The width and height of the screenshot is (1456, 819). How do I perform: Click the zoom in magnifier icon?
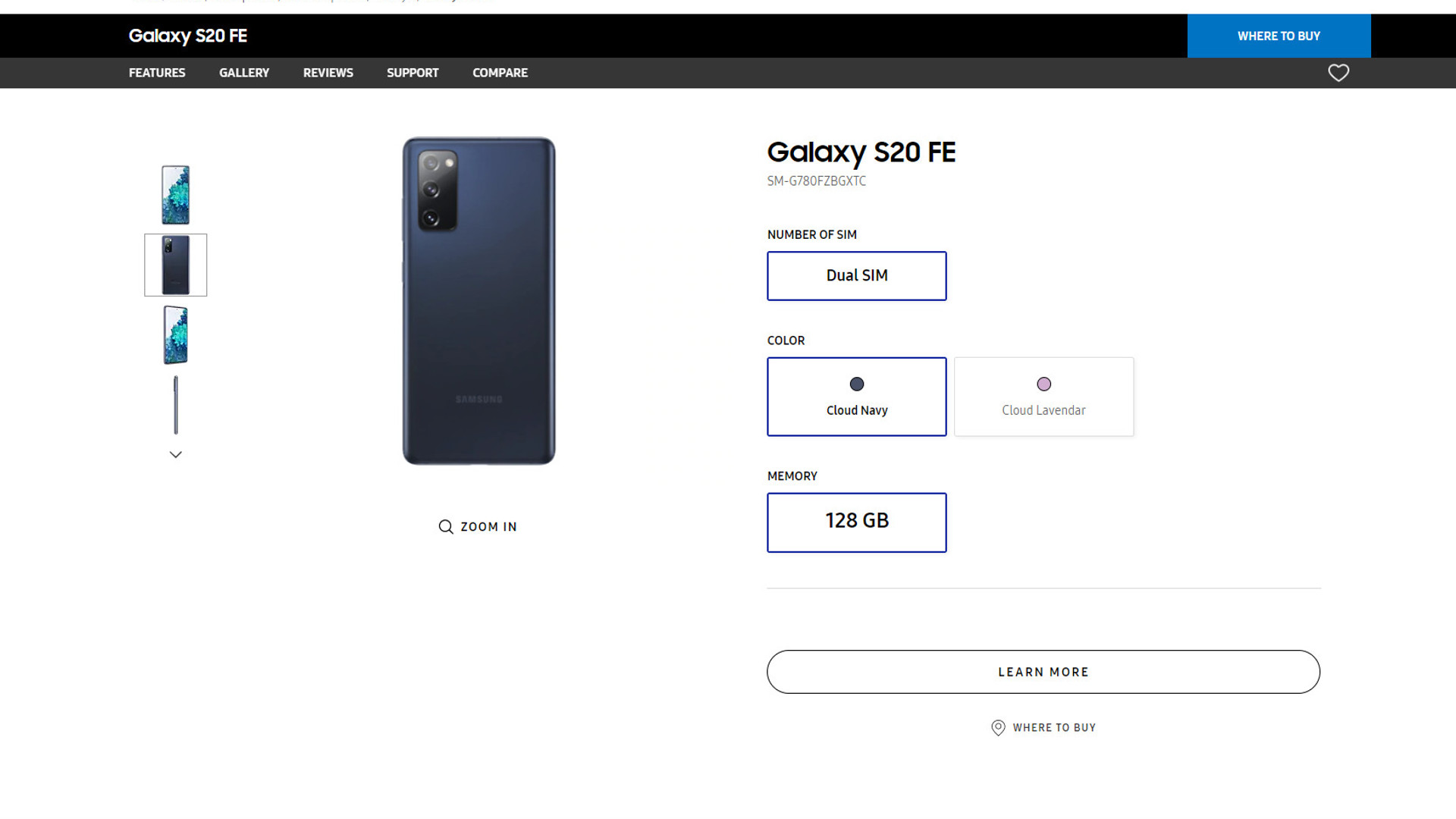[446, 526]
